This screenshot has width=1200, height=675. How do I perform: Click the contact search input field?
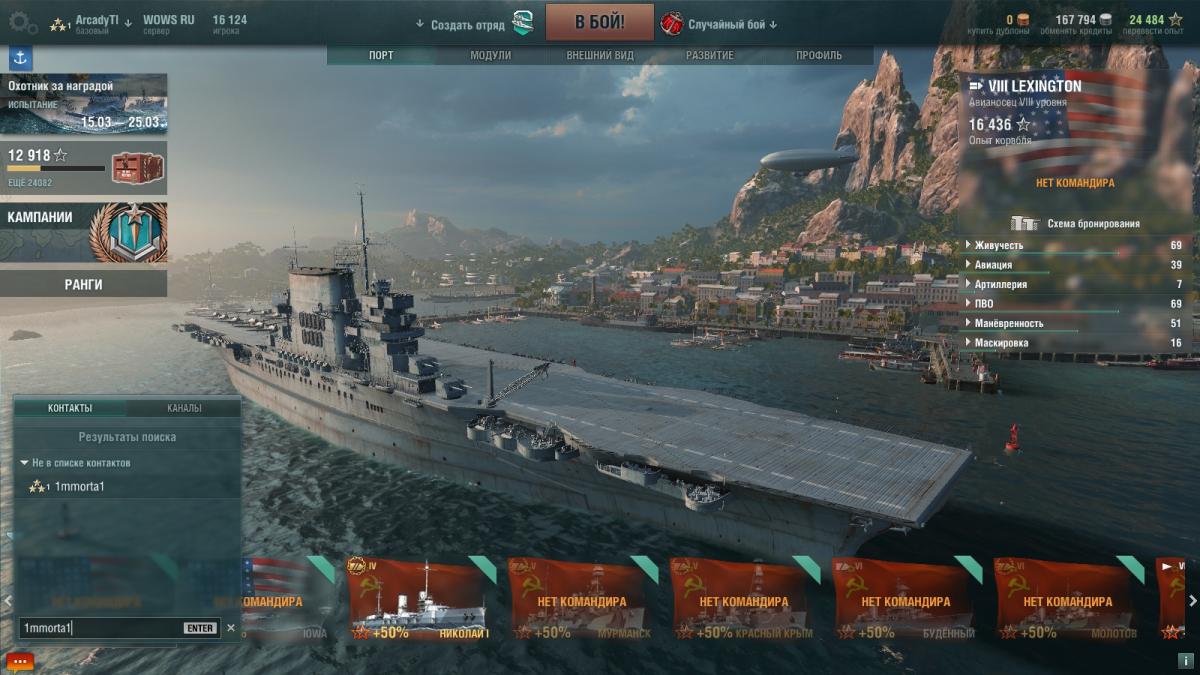[x=100, y=628]
